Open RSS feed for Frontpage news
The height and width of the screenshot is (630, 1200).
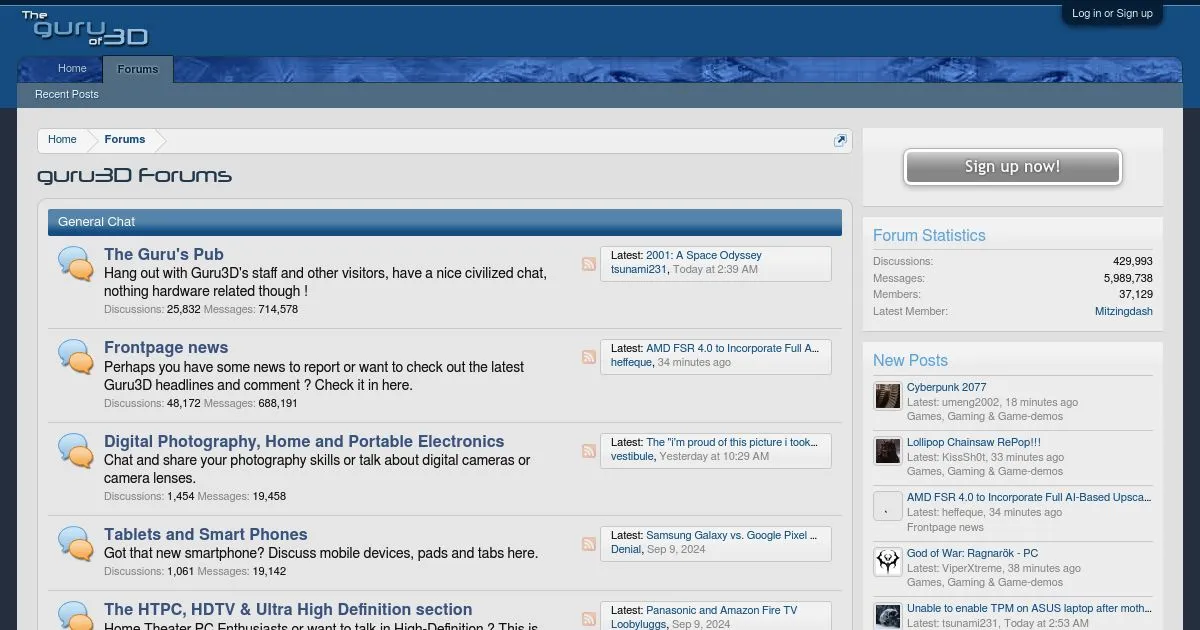tap(589, 357)
